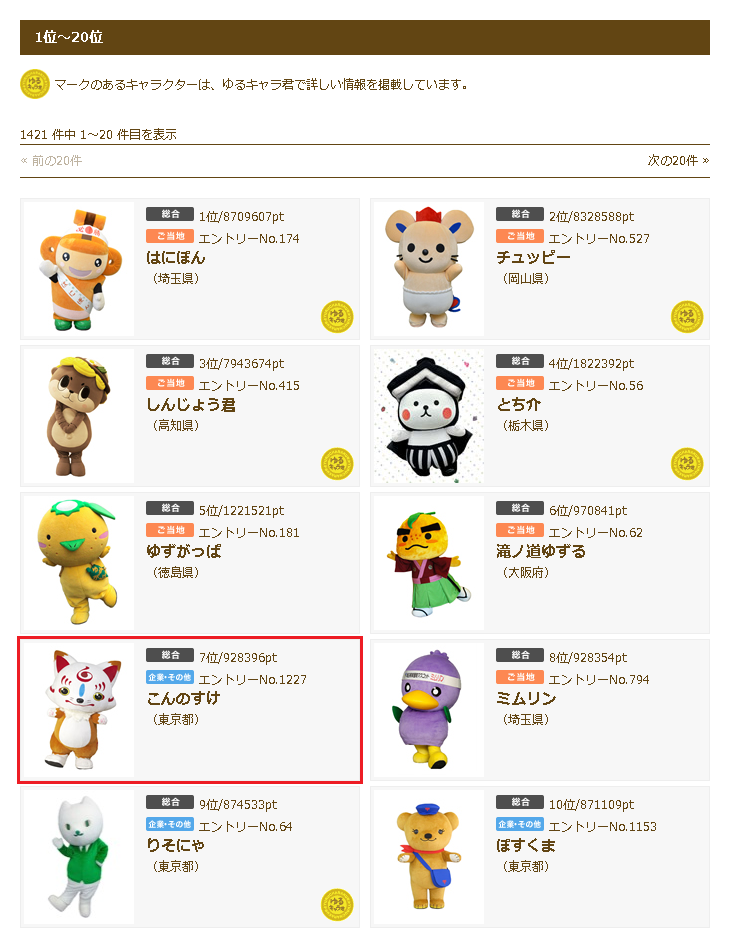Image resolution: width=730 pixels, height=950 pixels.
Task: Open ゆずがっぱ mascot thumbnail
Action: (79, 563)
